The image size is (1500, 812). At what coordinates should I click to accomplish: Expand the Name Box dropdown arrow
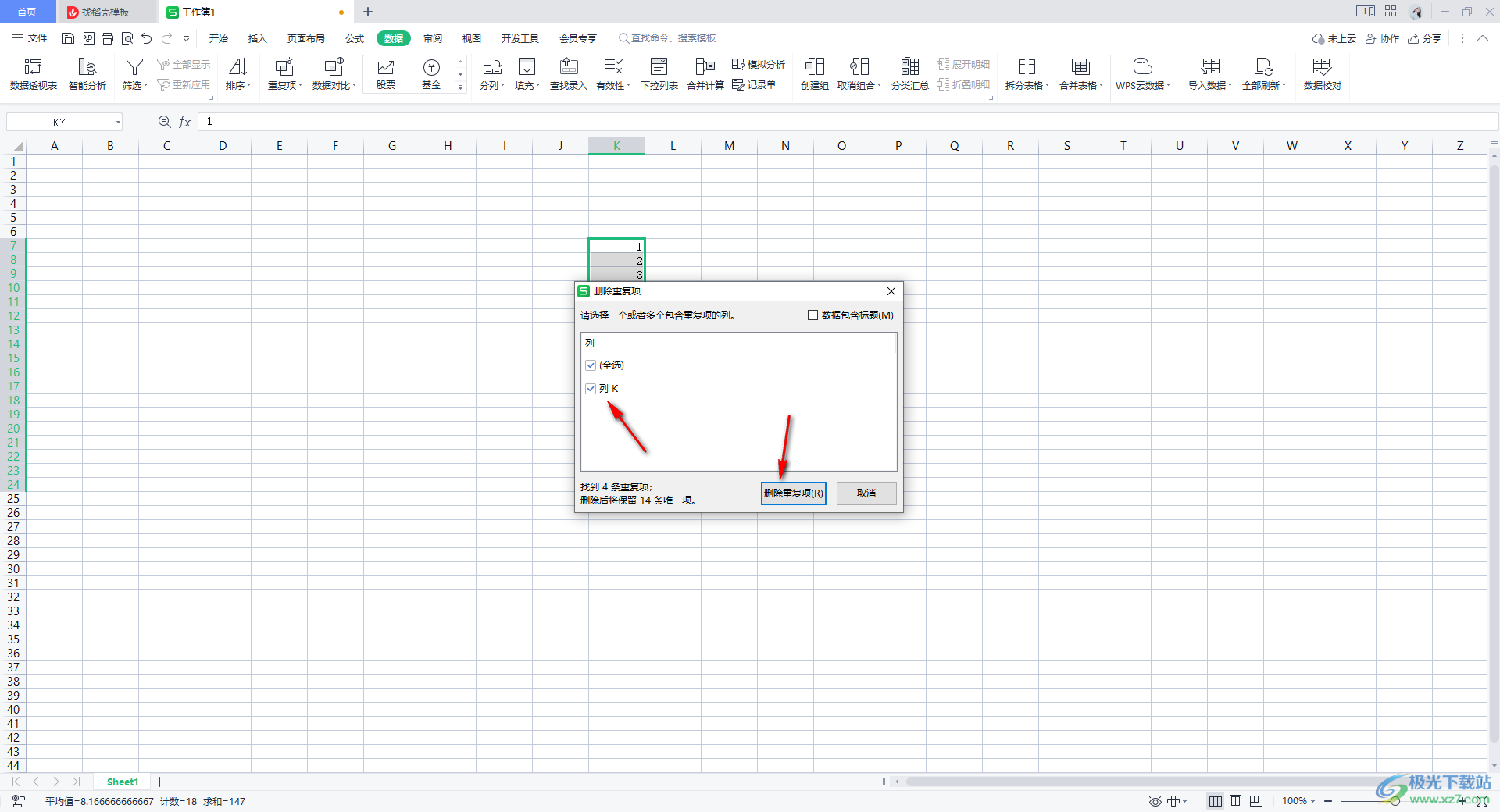click(x=119, y=123)
